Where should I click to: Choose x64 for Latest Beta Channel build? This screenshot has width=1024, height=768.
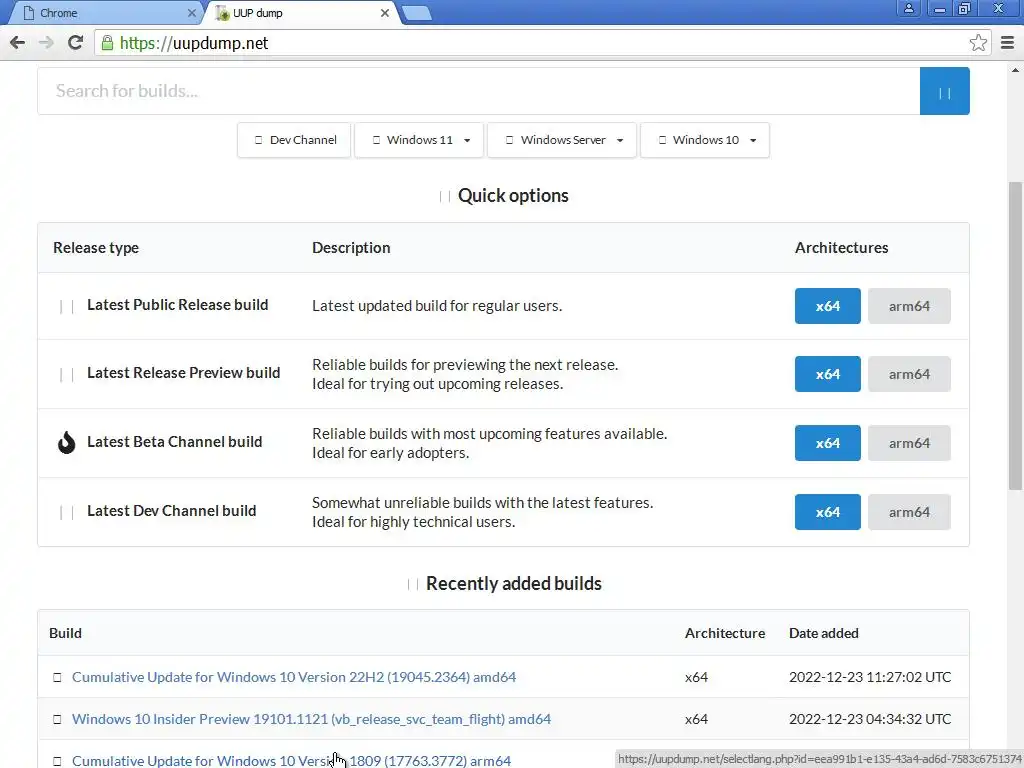pos(827,443)
